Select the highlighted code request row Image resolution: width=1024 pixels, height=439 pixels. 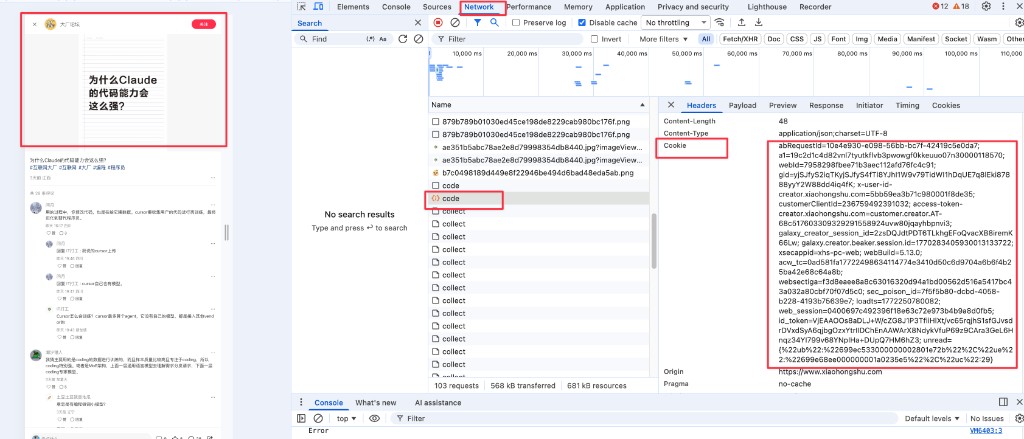[x=539, y=199]
